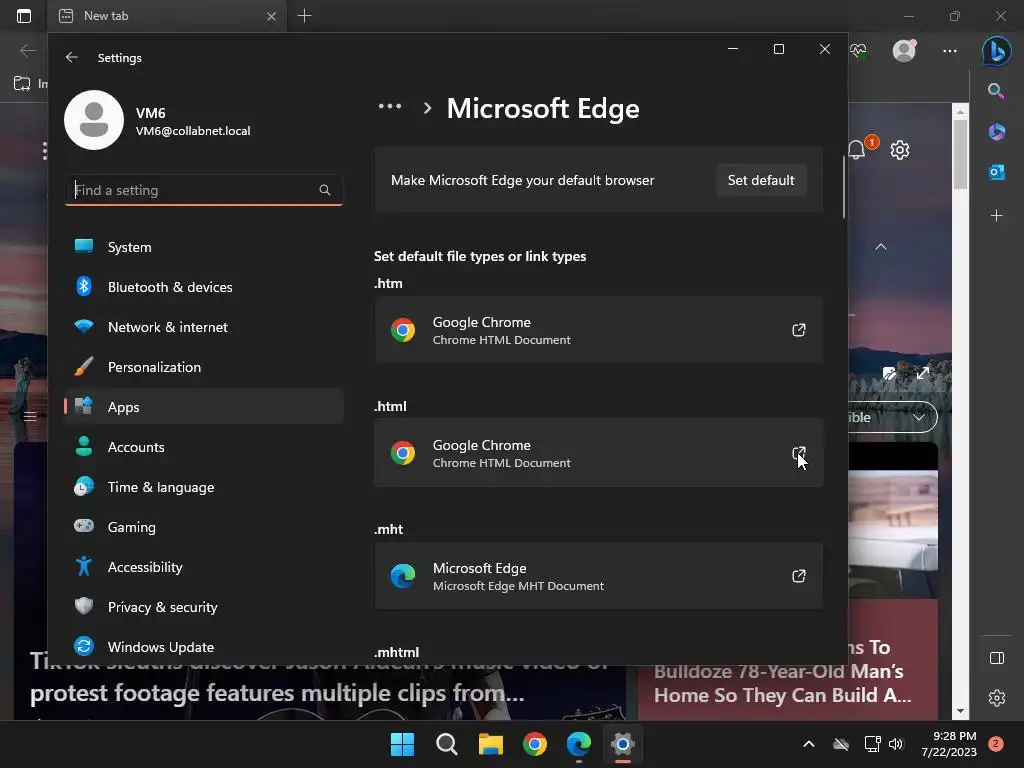Go to Windows Update settings
Image resolution: width=1024 pixels, height=768 pixels.
point(160,647)
